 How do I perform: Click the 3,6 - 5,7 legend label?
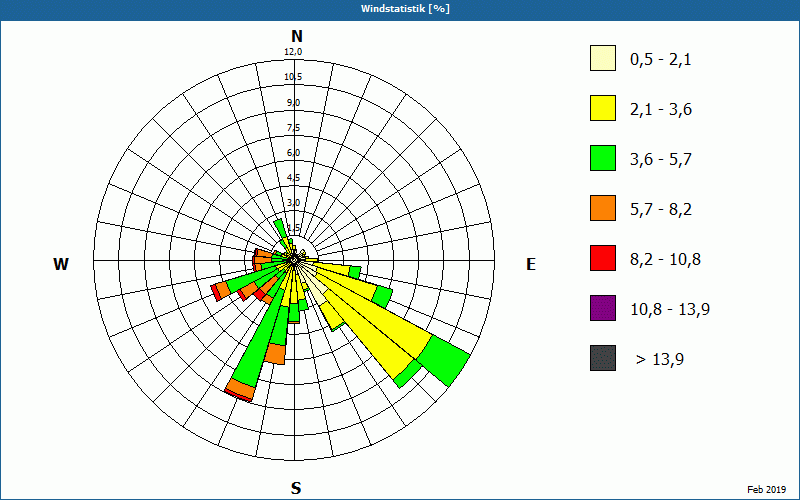click(x=661, y=160)
